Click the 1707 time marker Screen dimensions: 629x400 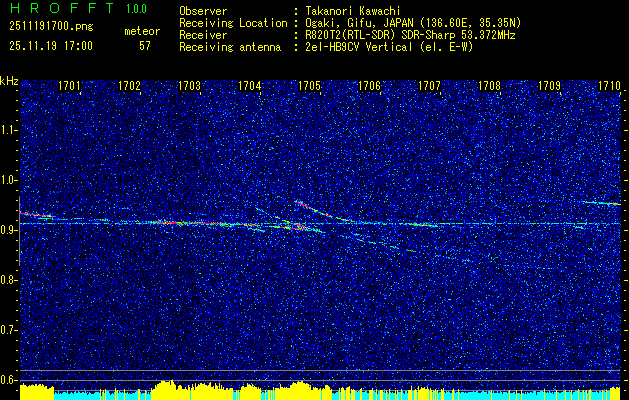(429, 85)
